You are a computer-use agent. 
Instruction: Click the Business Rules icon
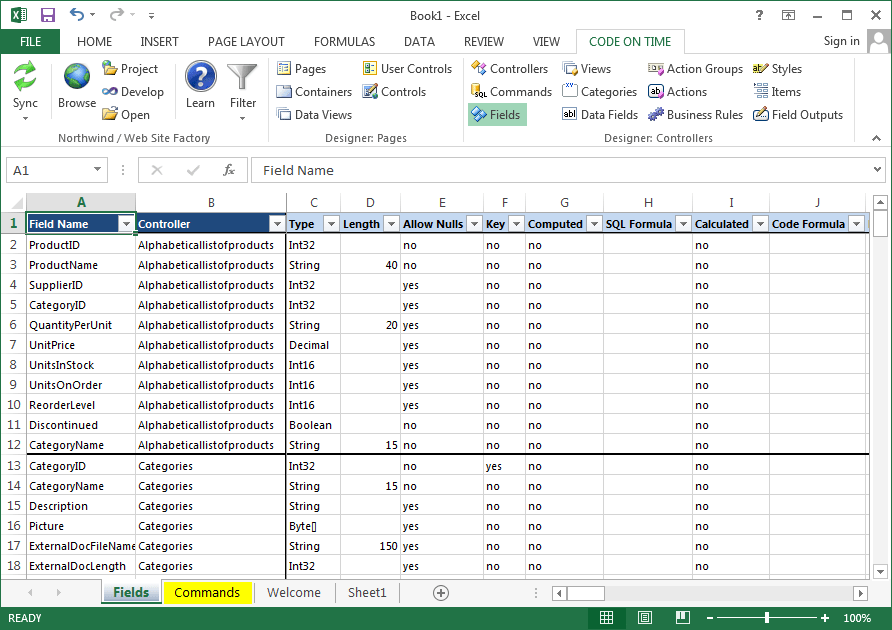coord(695,114)
